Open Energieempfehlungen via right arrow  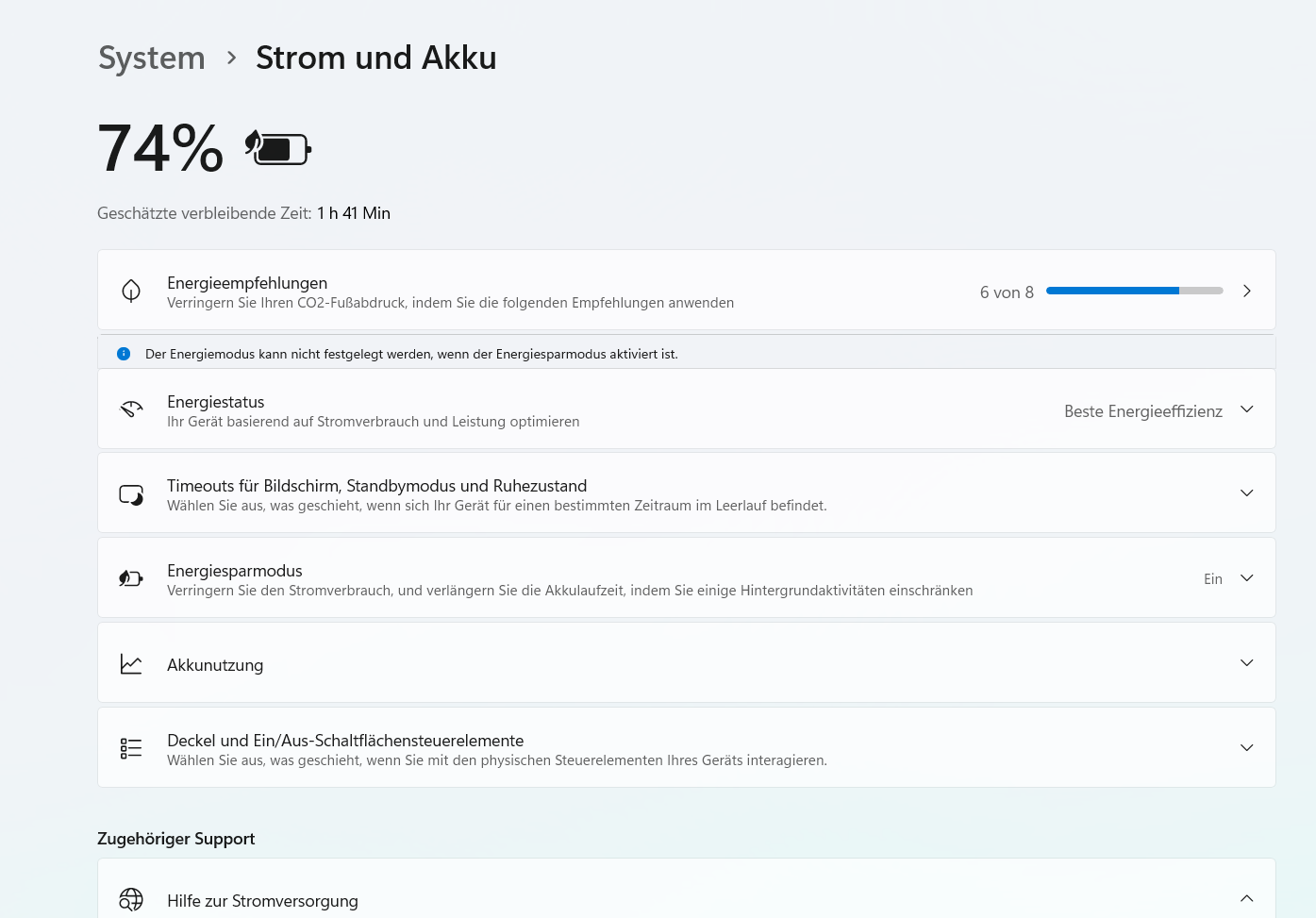tap(1246, 292)
